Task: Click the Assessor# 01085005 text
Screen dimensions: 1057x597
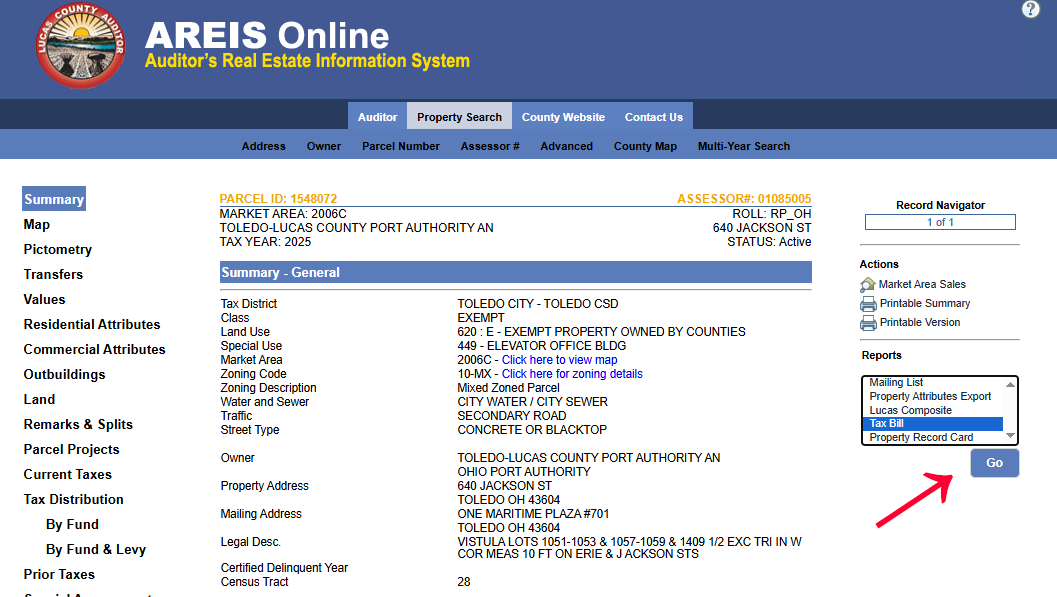Action: 744,199
